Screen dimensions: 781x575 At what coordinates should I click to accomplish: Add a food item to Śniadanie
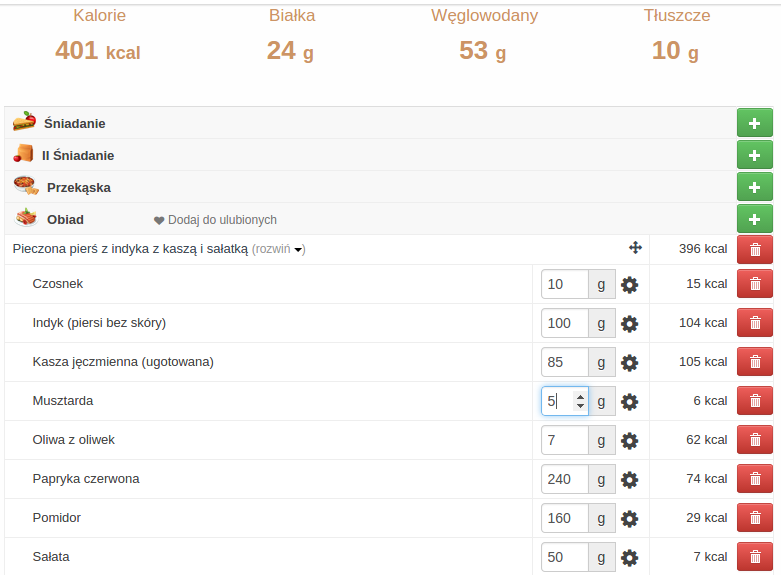coord(754,123)
